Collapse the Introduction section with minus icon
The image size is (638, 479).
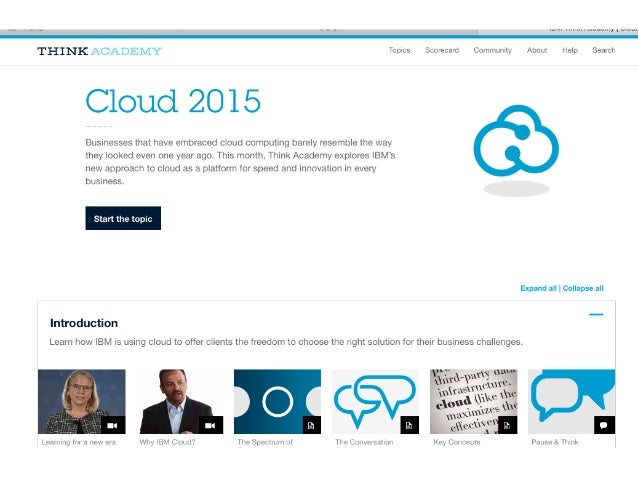[x=596, y=314]
